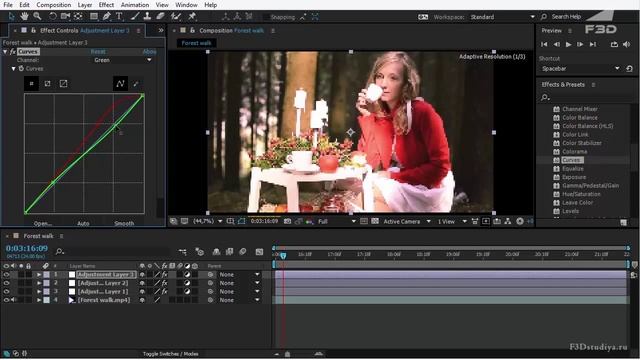Image resolution: width=640 pixels, height=360 pixels.
Task: Open the 1 View layout dropdown
Action: (x=452, y=221)
